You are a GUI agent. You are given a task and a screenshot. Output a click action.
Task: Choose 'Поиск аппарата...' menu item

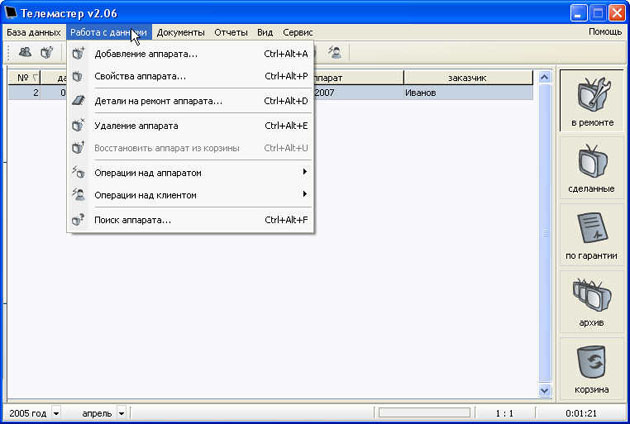click(x=133, y=220)
